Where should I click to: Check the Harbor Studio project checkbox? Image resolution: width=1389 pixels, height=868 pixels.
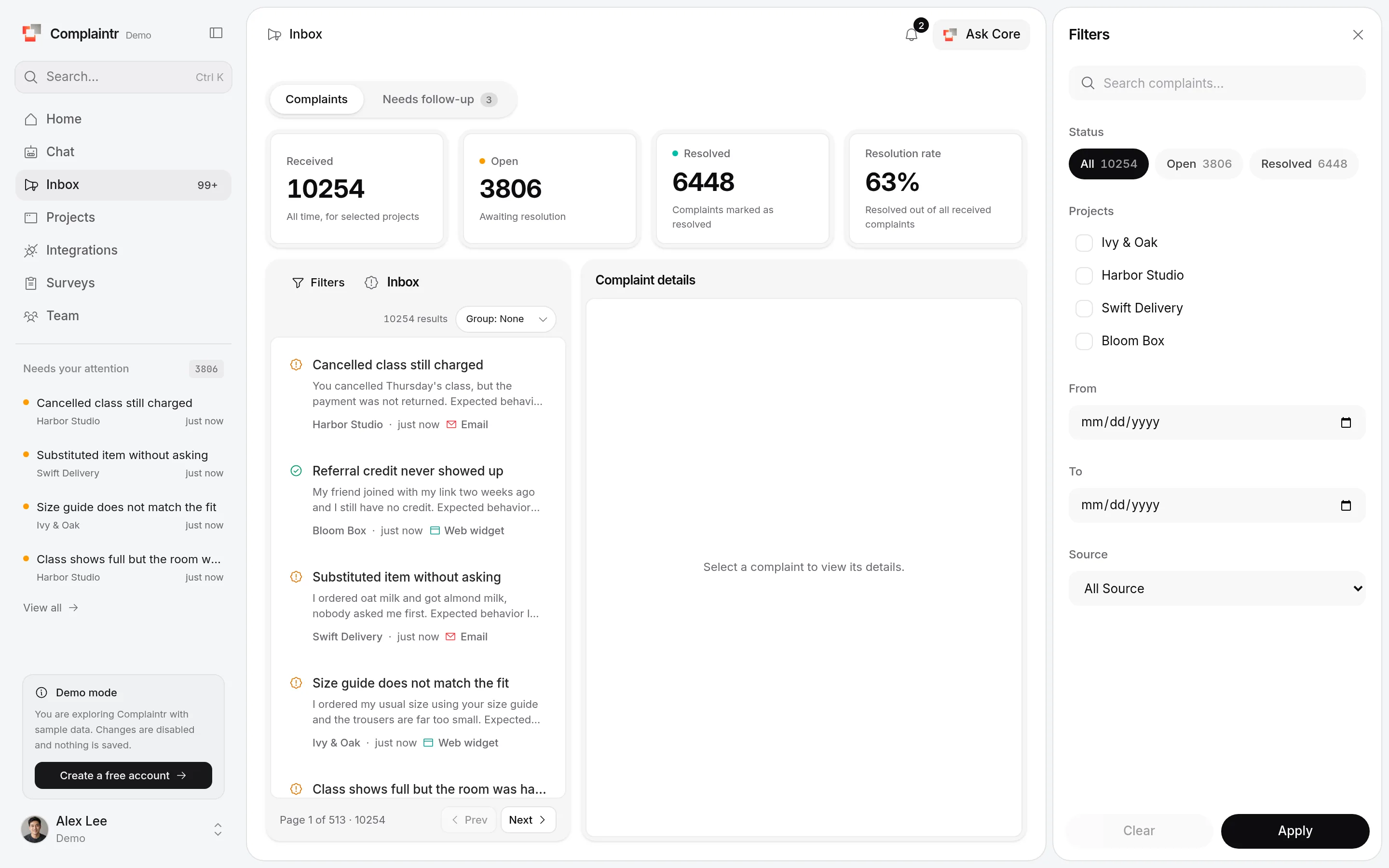coord(1084,275)
